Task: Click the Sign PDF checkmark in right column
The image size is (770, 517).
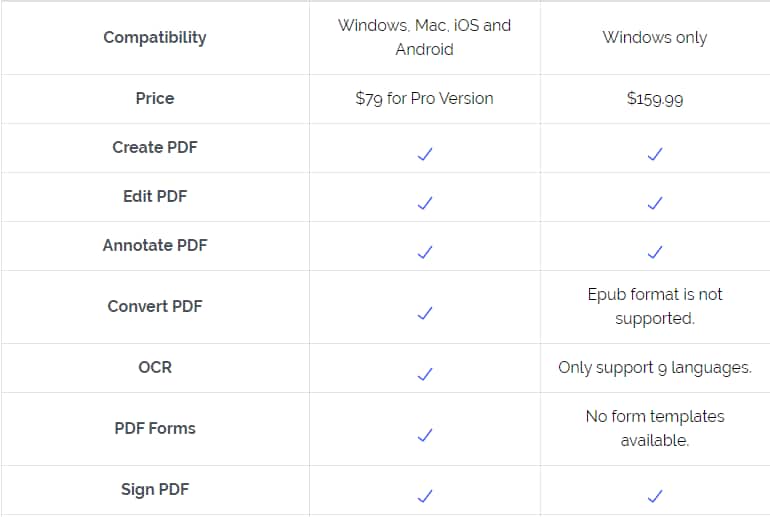Action: (655, 496)
